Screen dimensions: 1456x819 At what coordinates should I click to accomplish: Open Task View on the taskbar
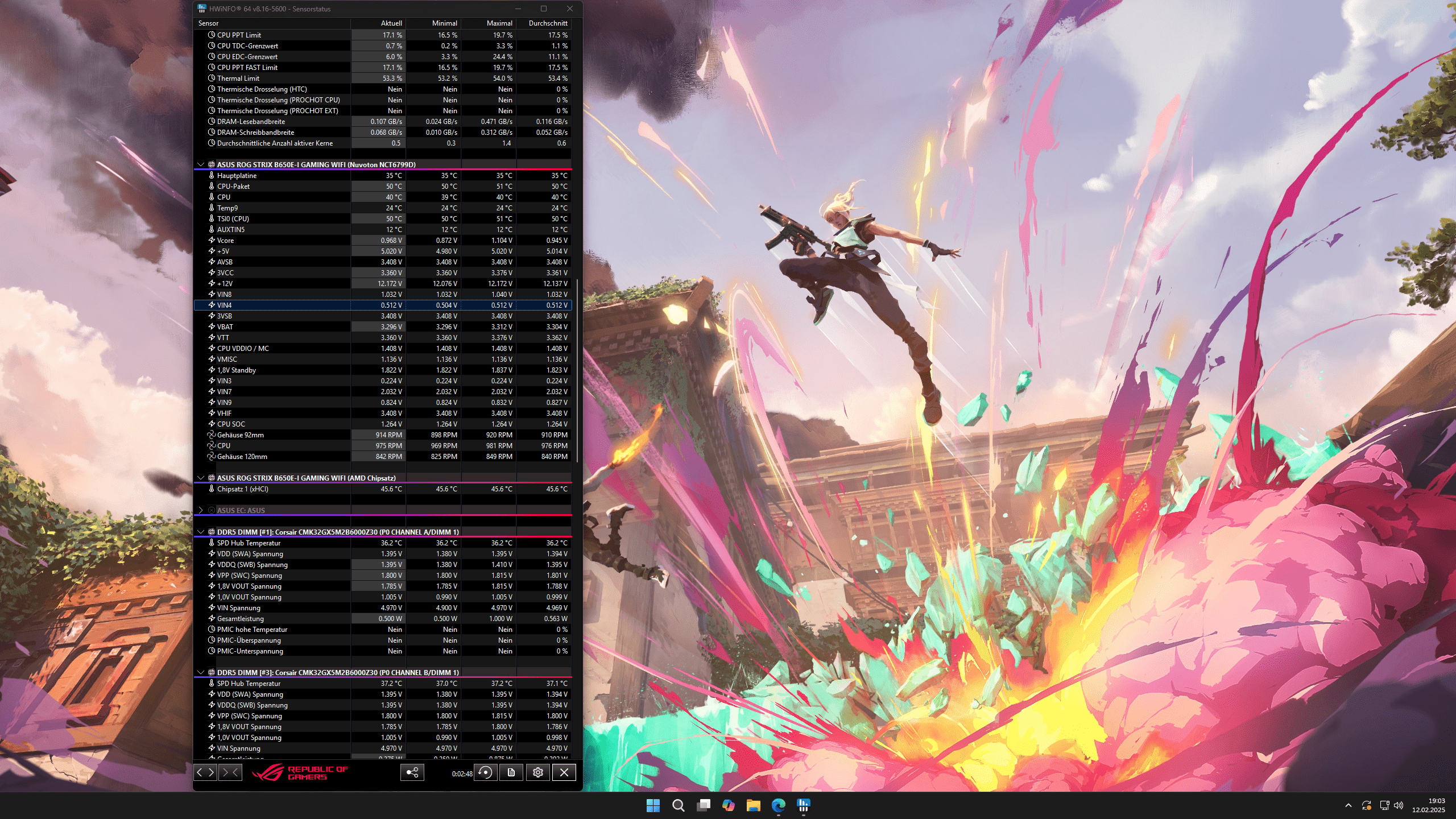(704, 805)
